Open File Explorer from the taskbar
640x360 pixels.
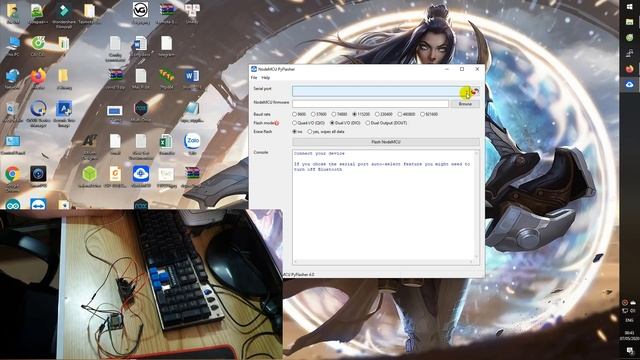click(629, 22)
